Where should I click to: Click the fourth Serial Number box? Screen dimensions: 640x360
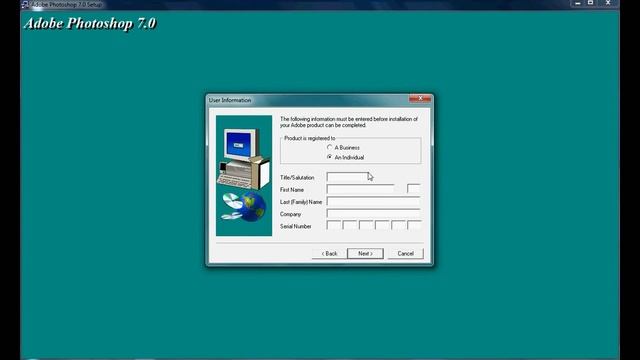coord(382,226)
